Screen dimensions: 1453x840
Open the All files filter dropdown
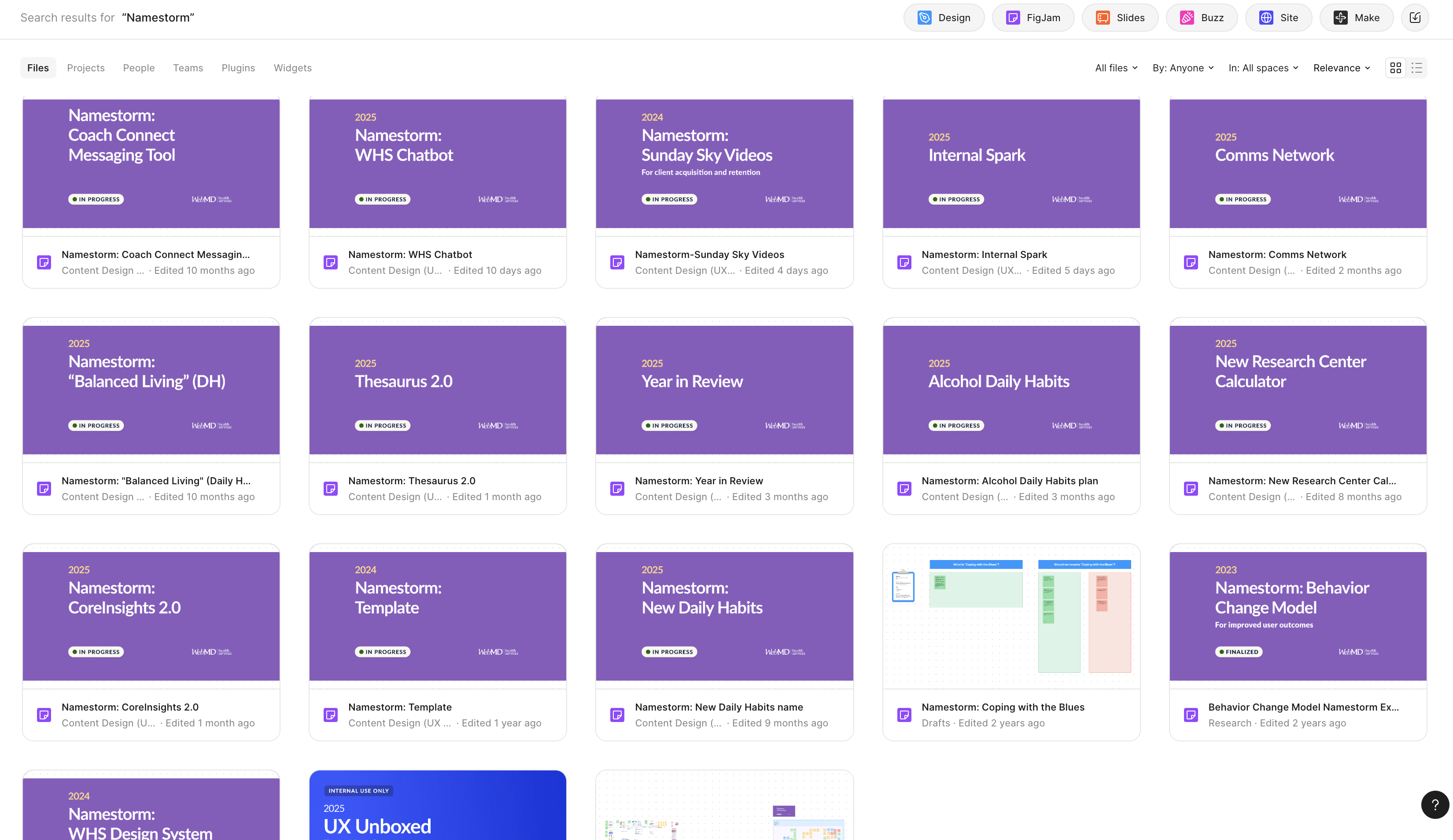tap(1116, 68)
